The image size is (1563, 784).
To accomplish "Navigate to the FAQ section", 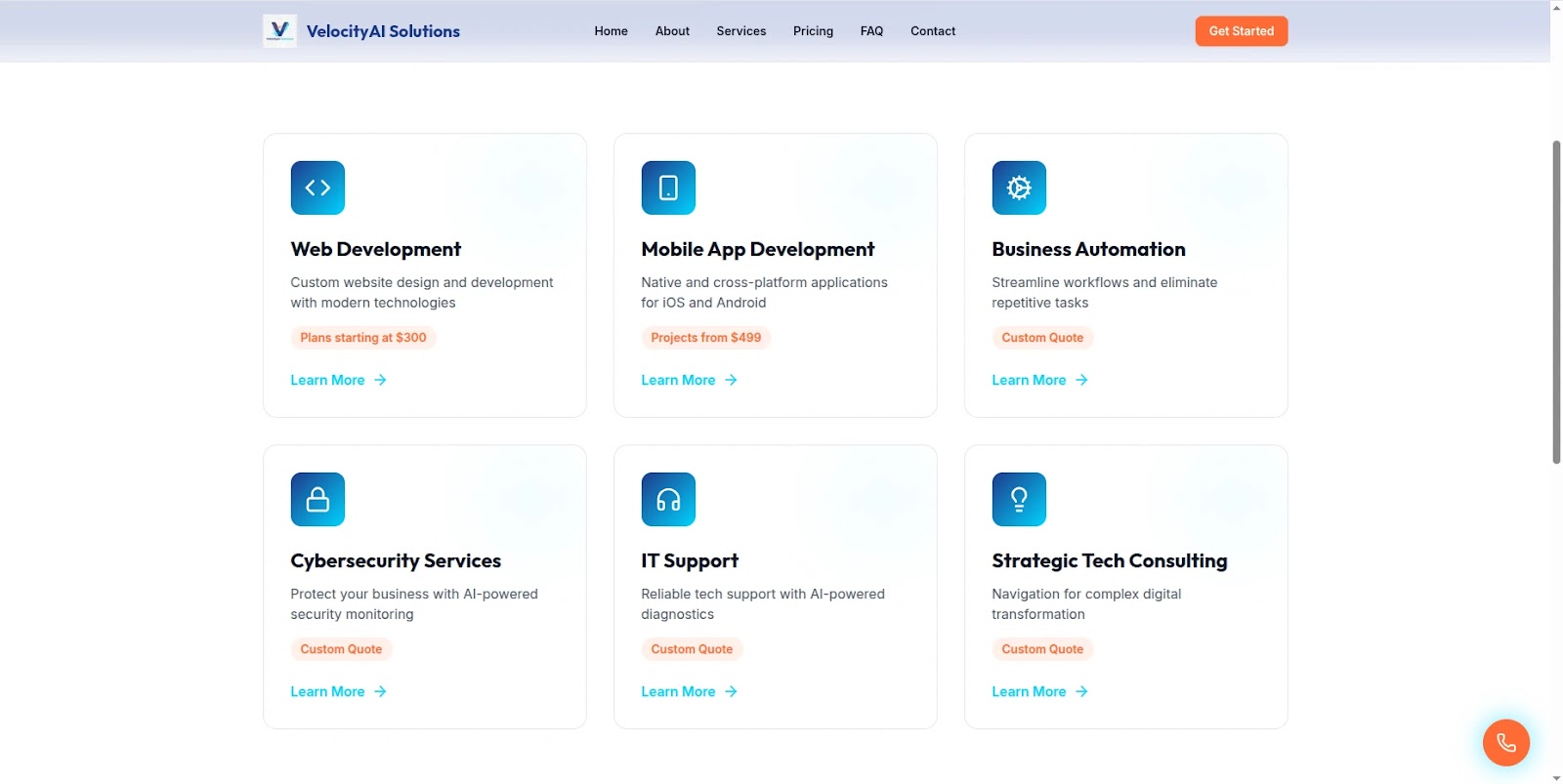I will 871,31.
